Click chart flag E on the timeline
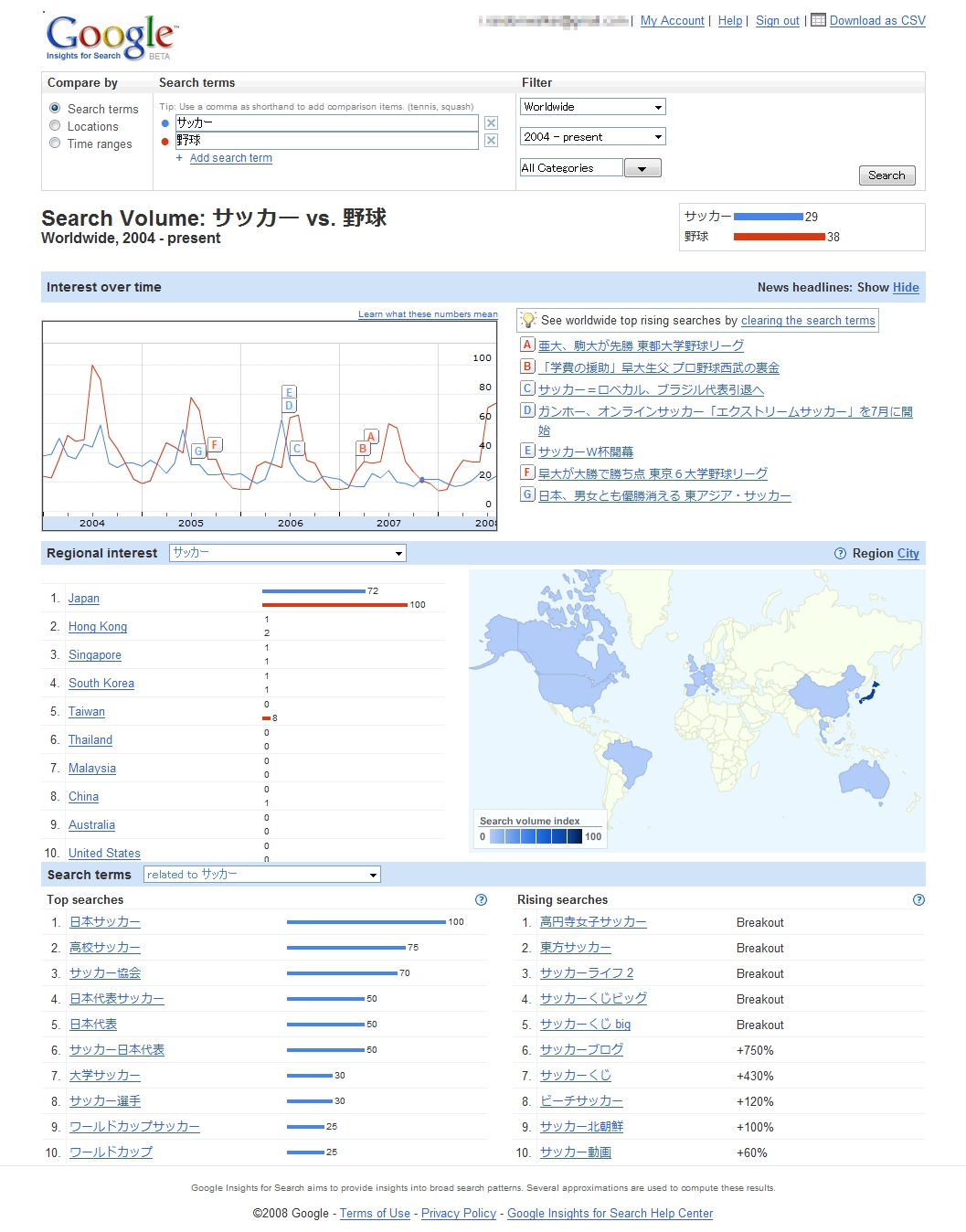The image size is (966, 1232). click(289, 393)
